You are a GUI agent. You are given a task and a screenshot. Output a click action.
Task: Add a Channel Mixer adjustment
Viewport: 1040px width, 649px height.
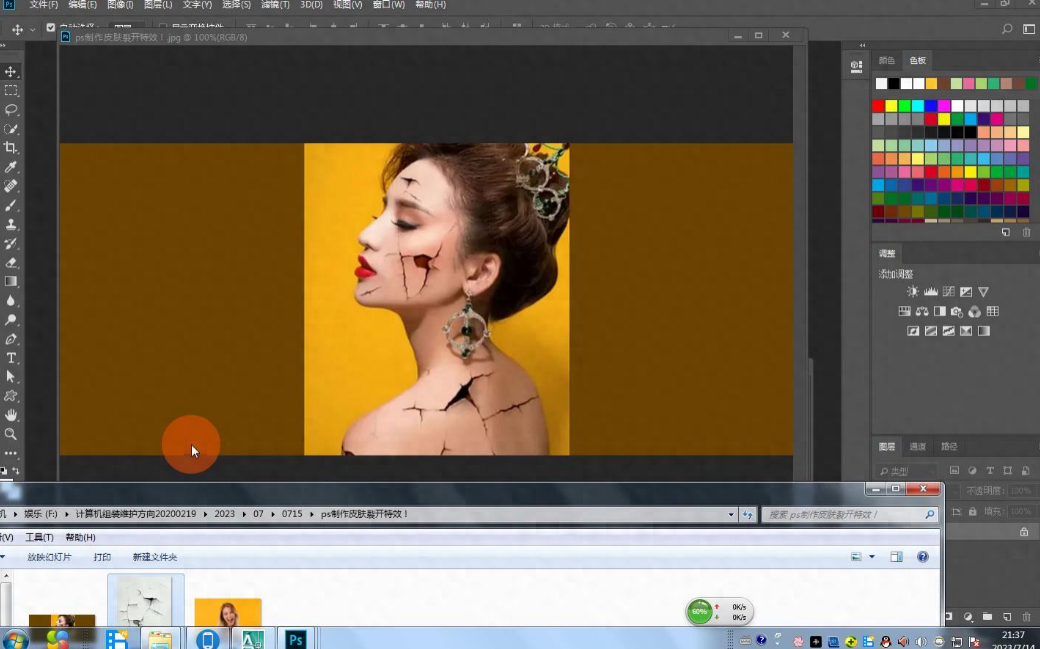[974, 311]
